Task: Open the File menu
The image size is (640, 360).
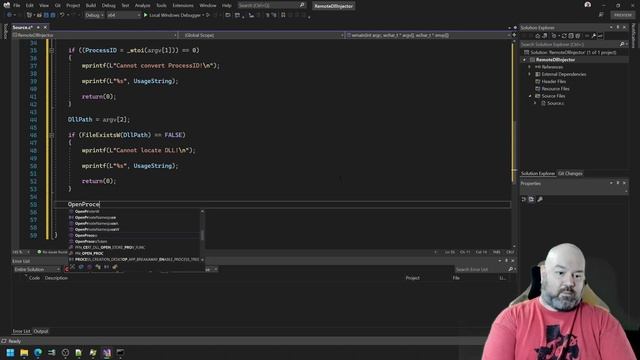Action: [x=16, y=6]
